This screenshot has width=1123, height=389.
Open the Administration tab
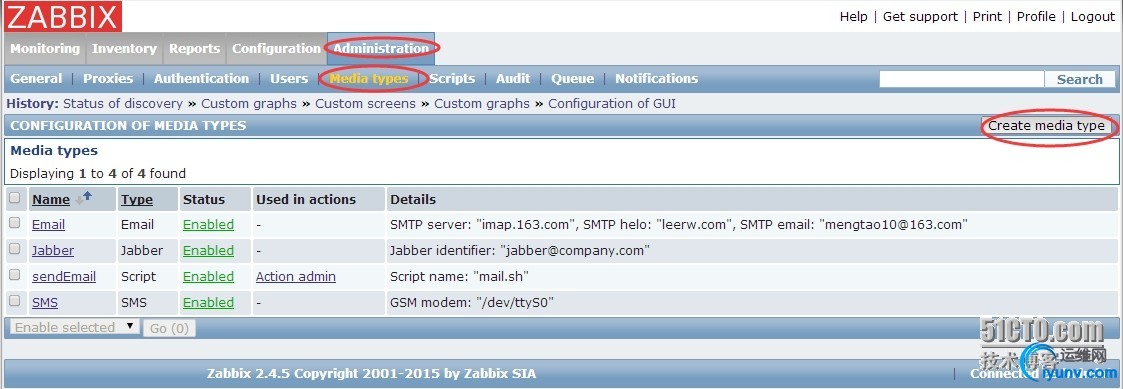click(x=381, y=49)
